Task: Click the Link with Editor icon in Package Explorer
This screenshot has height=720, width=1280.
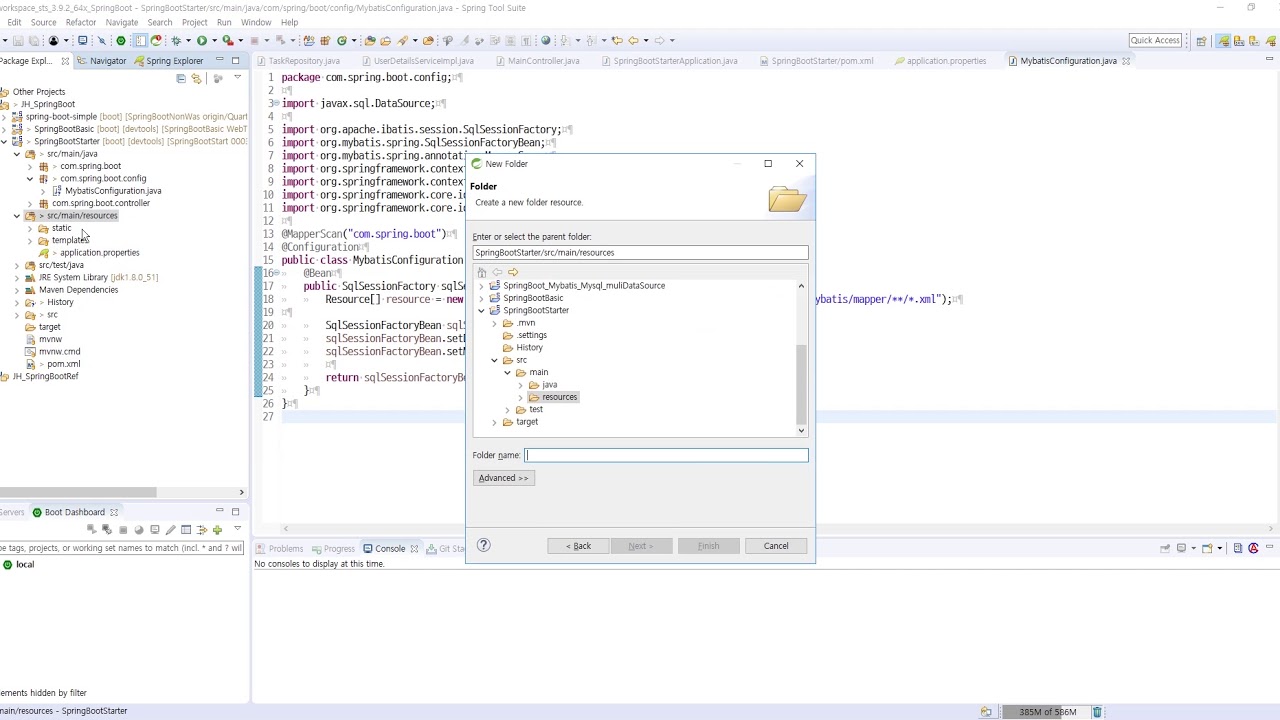Action: [x=196, y=78]
